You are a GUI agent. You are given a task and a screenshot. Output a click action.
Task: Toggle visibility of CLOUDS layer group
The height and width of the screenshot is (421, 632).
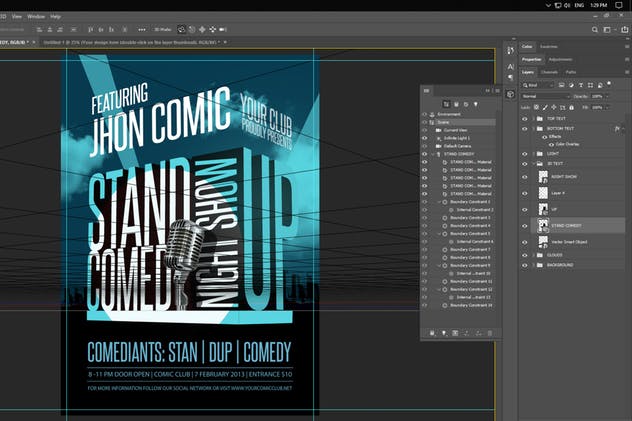[524, 255]
